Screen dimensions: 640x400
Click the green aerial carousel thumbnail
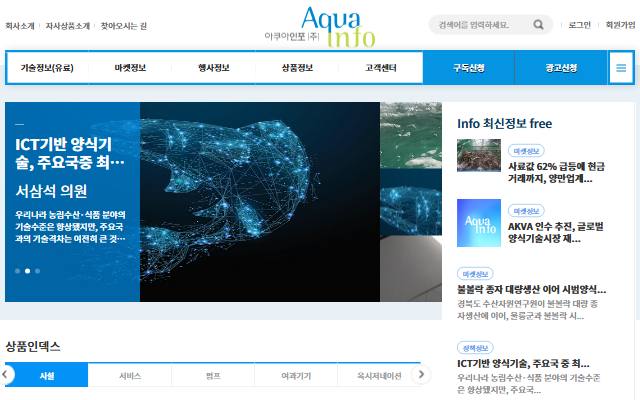(411, 135)
